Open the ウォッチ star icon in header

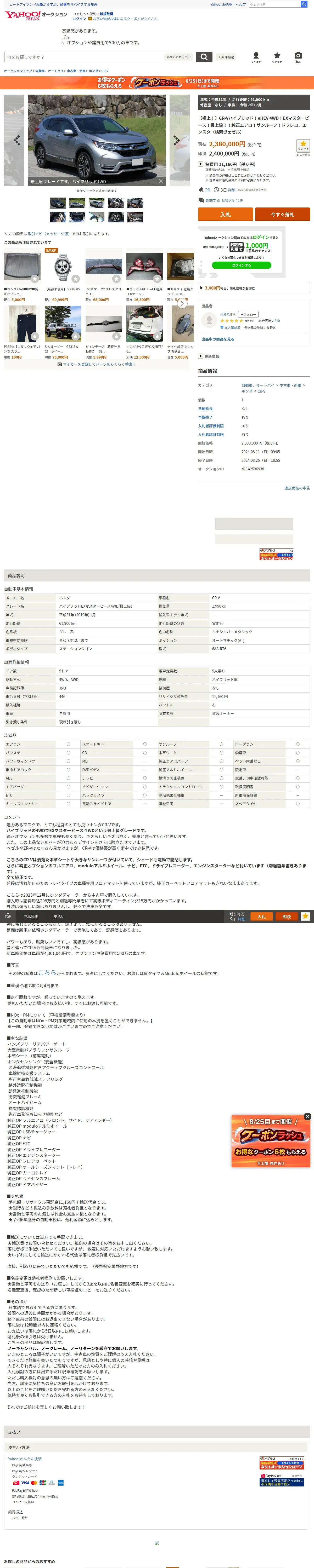[x=277, y=57]
